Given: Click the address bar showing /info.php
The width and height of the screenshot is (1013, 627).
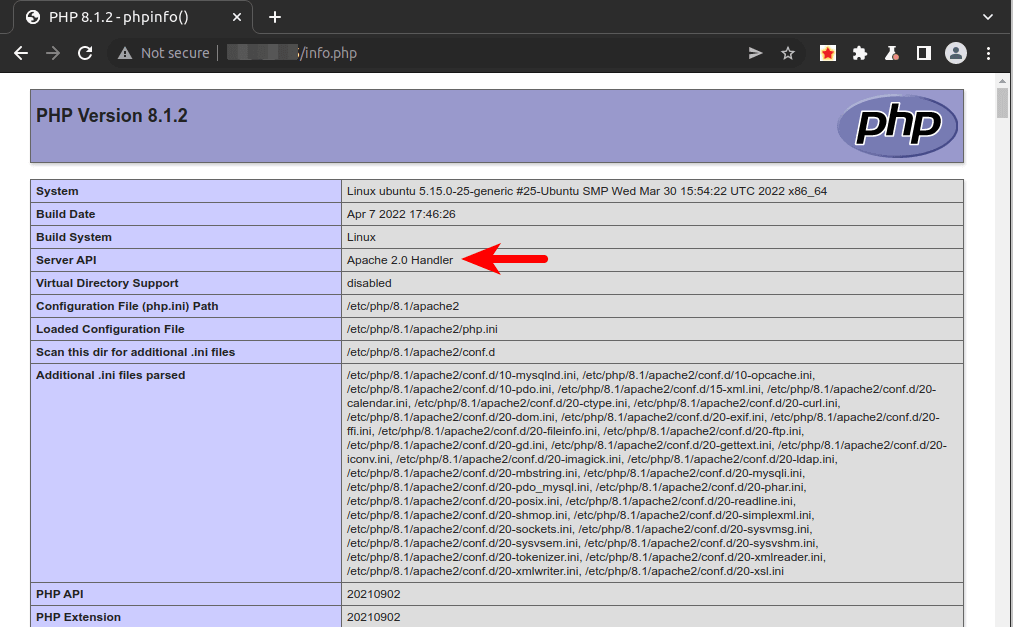Looking at the screenshot, I should coord(450,53).
